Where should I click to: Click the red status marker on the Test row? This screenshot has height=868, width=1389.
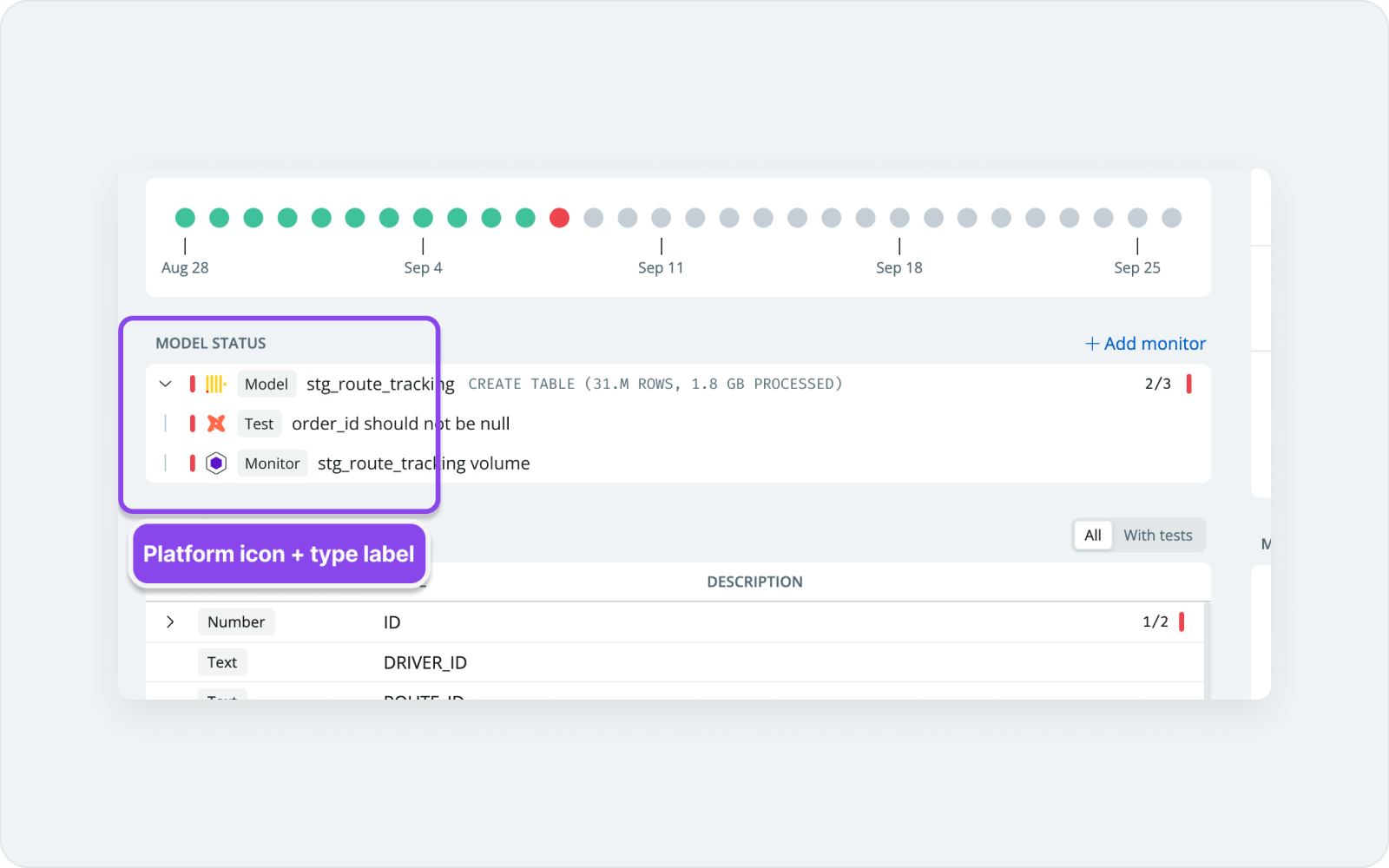pyautogui.click(x=193, y=424)
